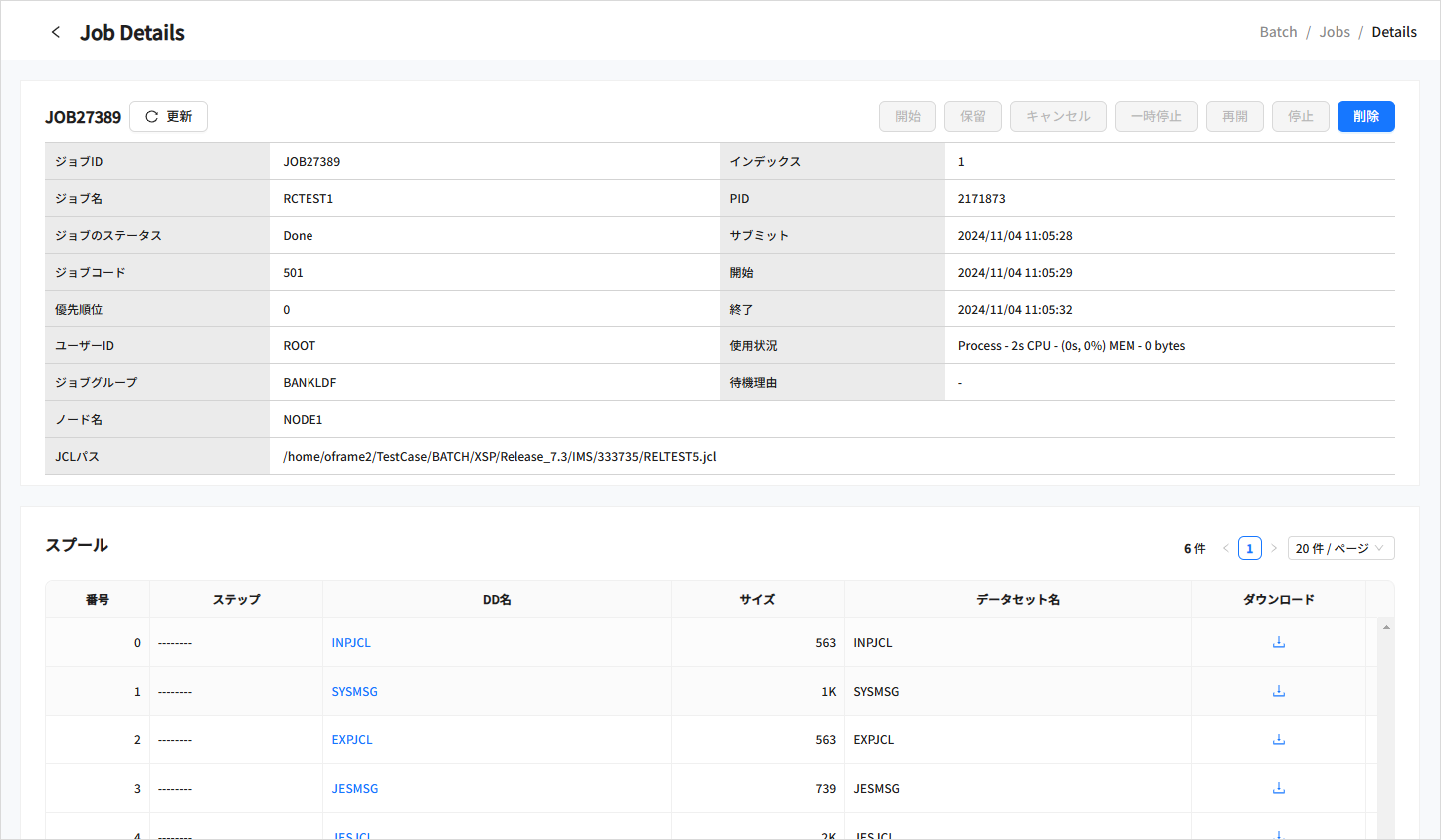This screenshot has width=1441, height=840.
Task: Download the EXPJCL spool file
Action: (1279, 739)
